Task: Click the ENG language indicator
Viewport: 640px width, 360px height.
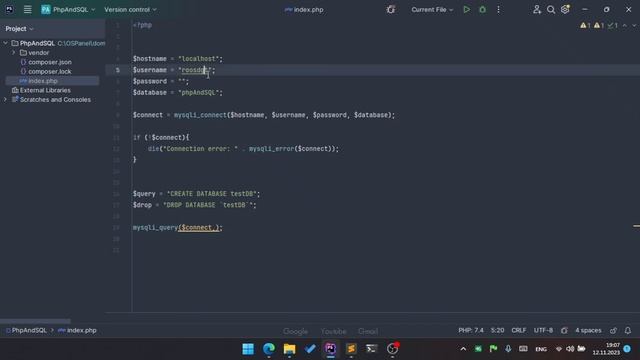Action: 541,349
